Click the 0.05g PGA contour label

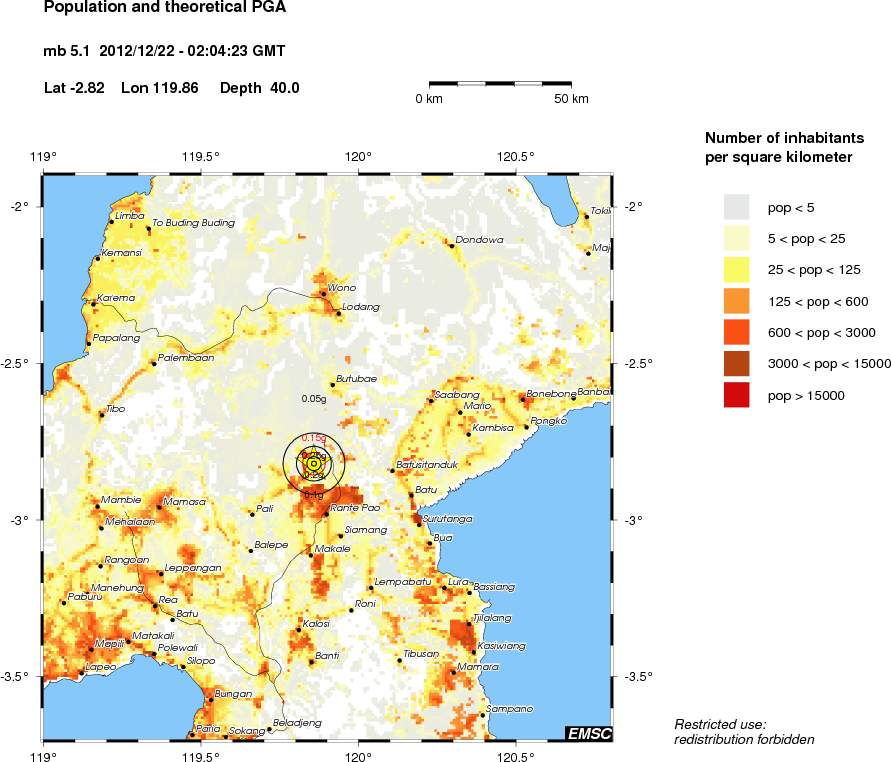tap(314, 399)
